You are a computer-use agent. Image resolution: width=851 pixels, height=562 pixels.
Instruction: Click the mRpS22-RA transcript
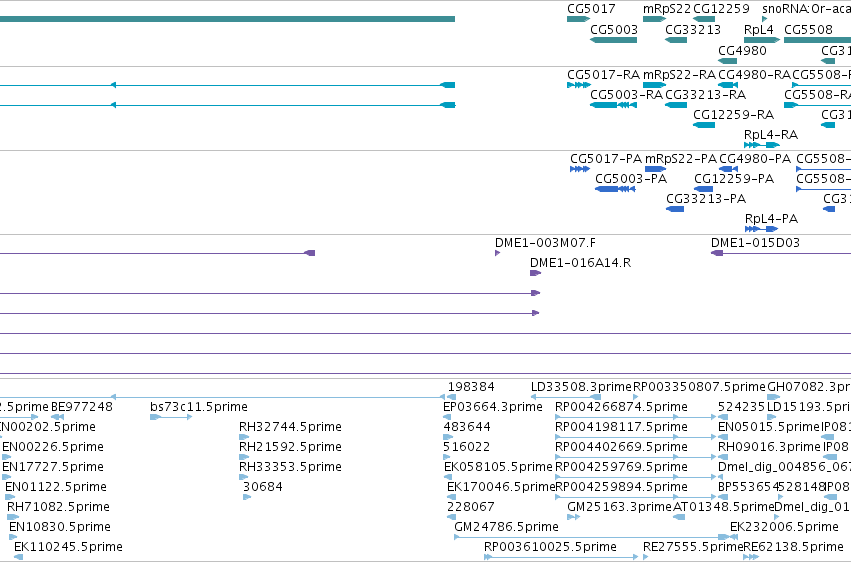[655, 85]
